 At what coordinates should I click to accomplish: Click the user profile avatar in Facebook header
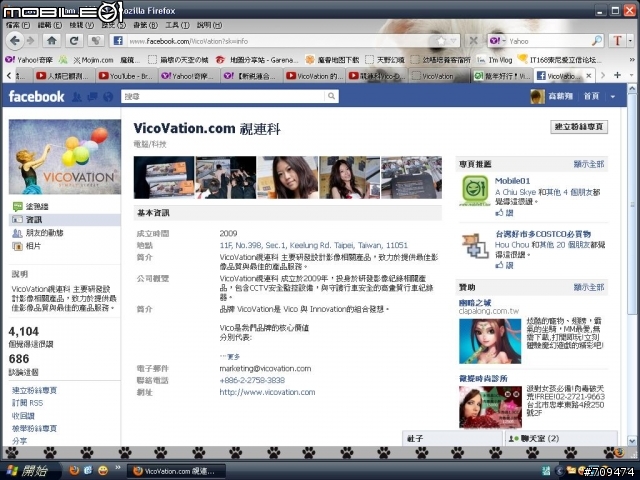pyautogui.click(x=538, y=96)
